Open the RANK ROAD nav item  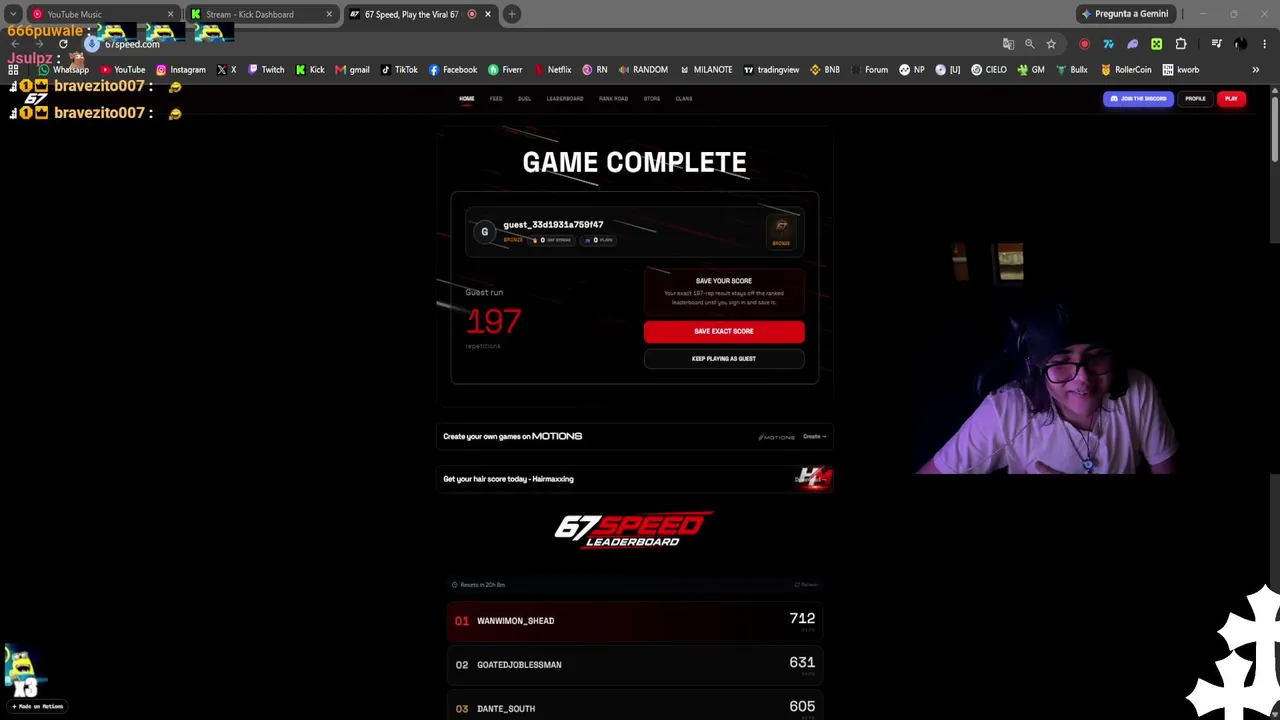coord(613,99)
